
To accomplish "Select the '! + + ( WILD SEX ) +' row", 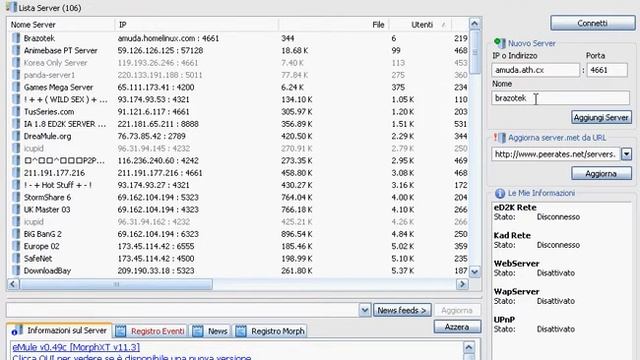I will (x=238, y=100).
